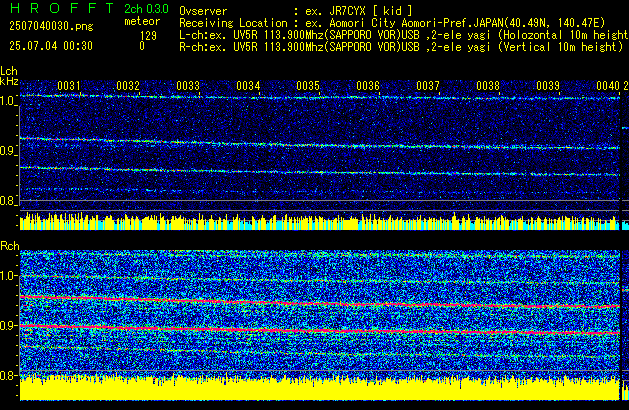
Task: Click the Rch 1.0 kHz axis label
Action: pyautogui.click(x=8, y=276)
